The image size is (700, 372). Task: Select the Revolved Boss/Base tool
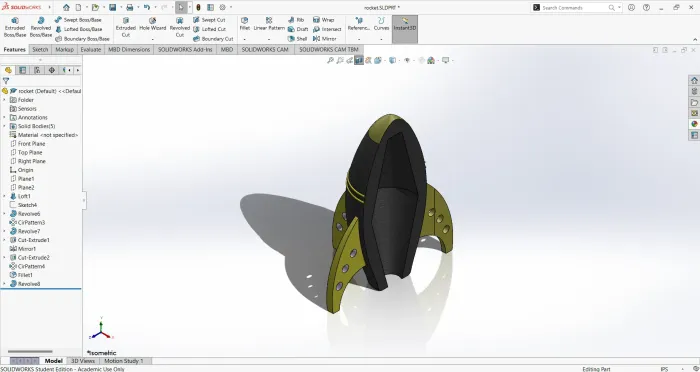click(x=41, y=27)
